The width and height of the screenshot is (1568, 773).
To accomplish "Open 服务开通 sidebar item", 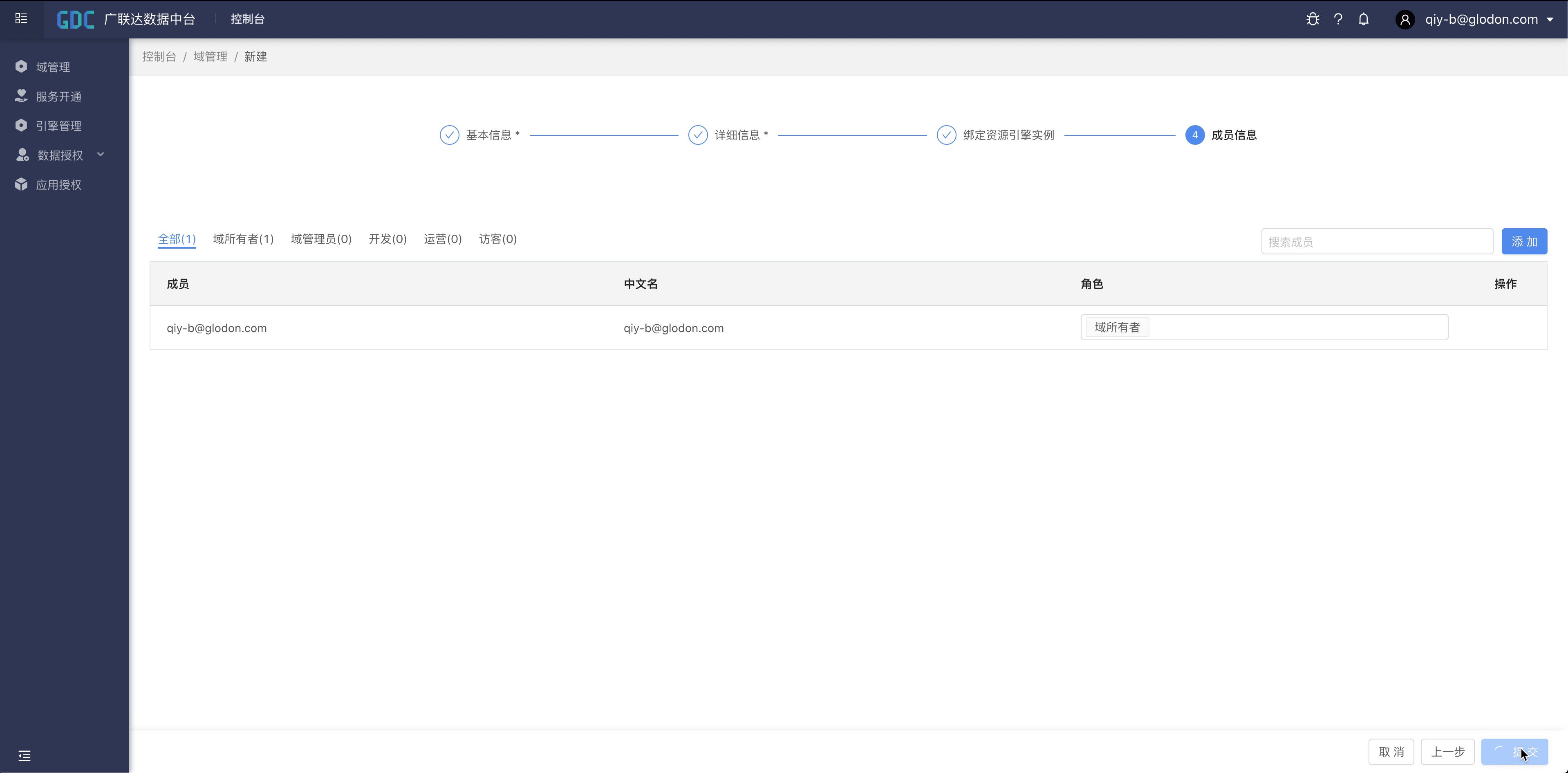I will (x=58, y=96).
